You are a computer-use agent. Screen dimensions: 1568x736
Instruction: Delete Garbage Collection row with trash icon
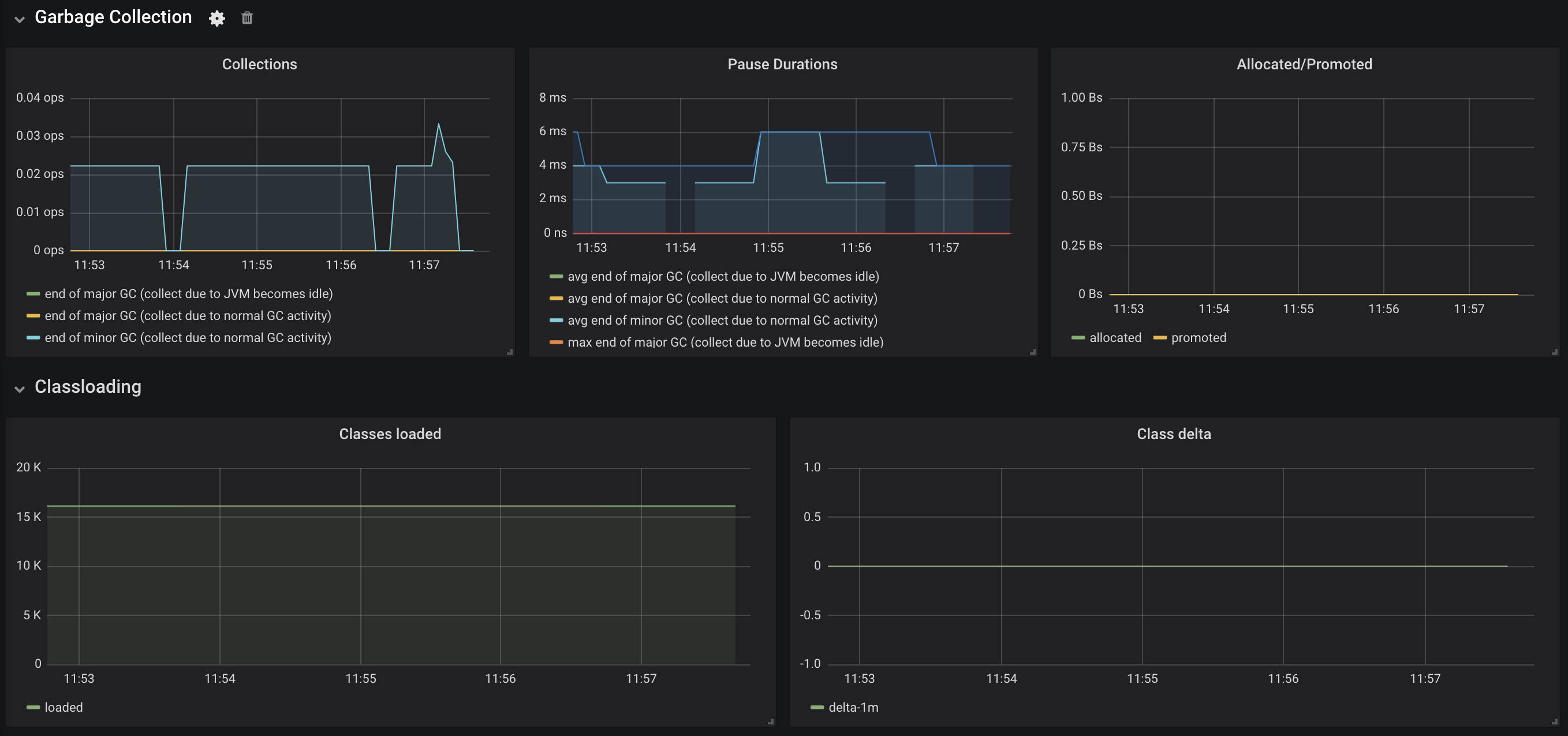point(247,18)
